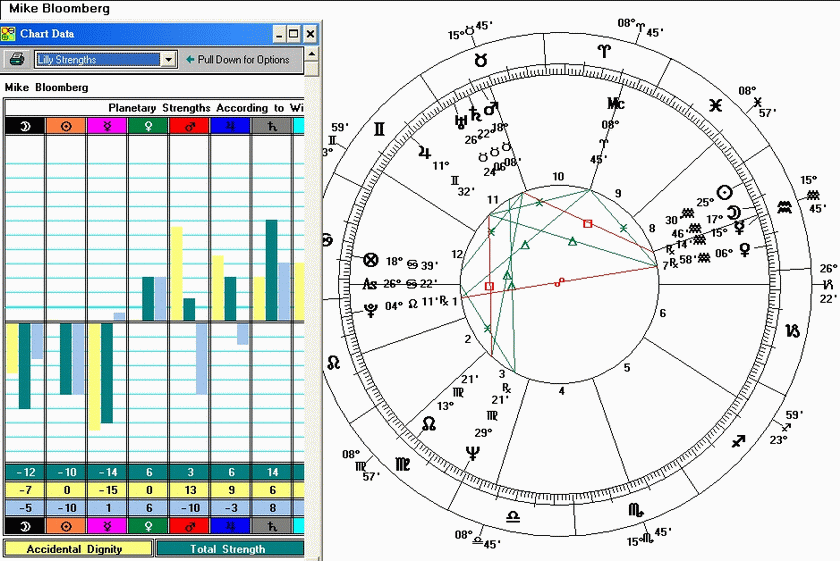Click the Venus symbol in bottom symbol row
The height and width of the screenshot is (561, 840).
click(x=148, y=525)
